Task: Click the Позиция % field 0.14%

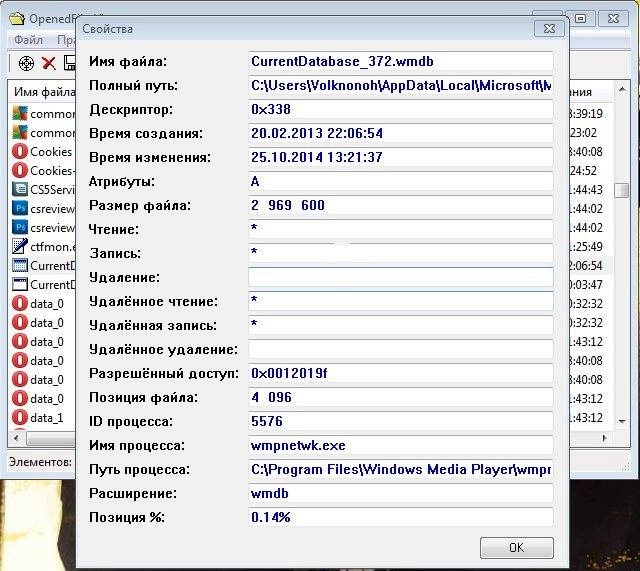Action: [401, 517]
